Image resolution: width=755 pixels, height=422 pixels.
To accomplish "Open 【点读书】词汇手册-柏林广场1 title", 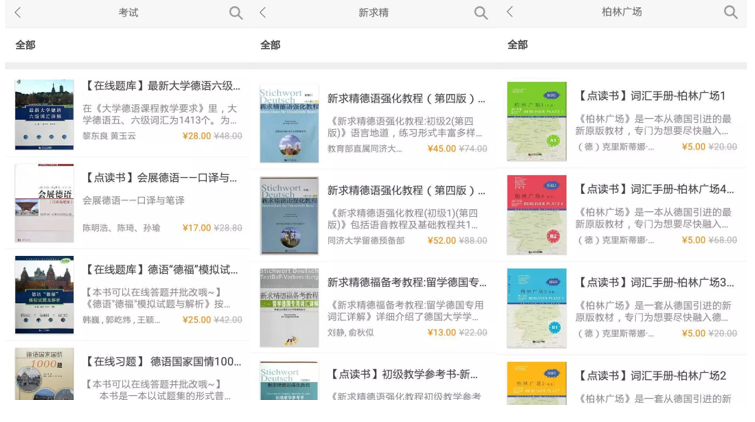I will tap(651, 96).
